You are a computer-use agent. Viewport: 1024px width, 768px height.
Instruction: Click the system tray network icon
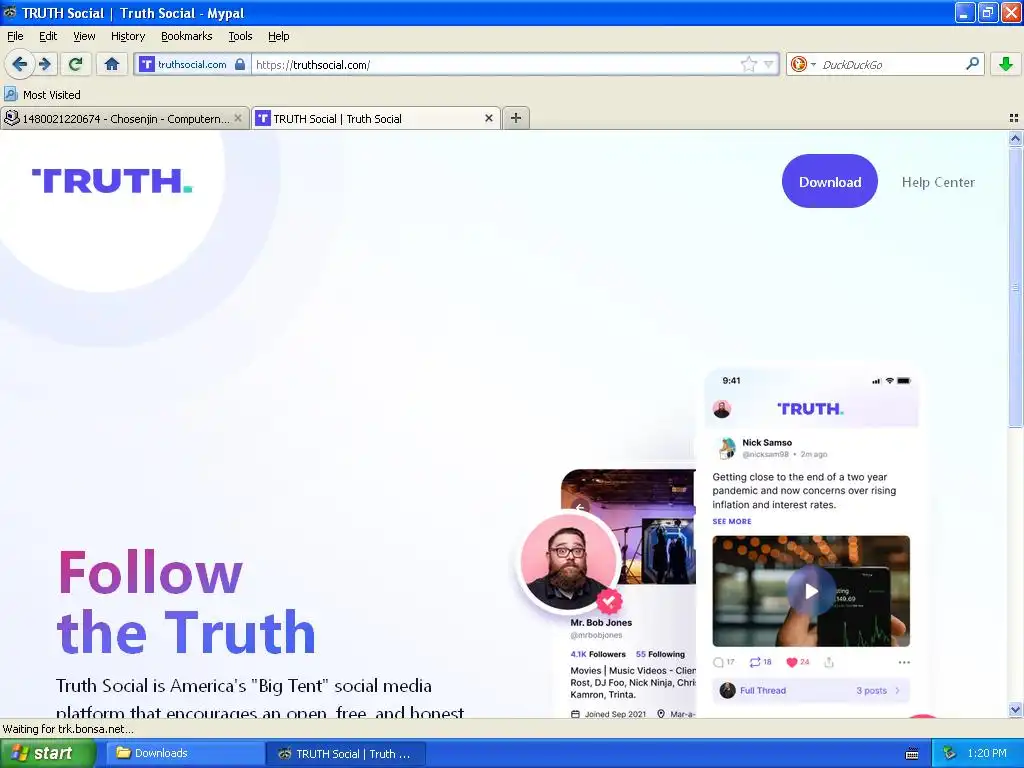click(949, 753)
